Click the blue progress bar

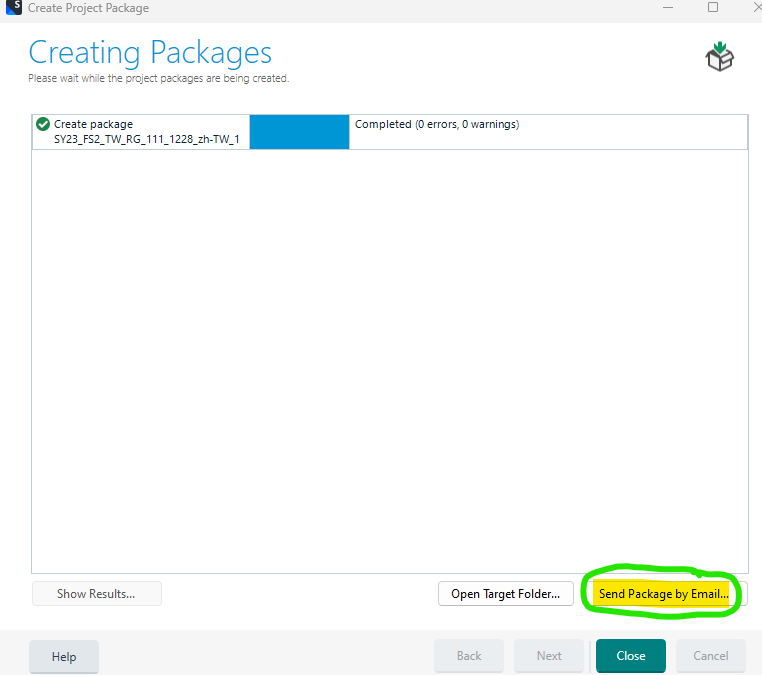299,132
